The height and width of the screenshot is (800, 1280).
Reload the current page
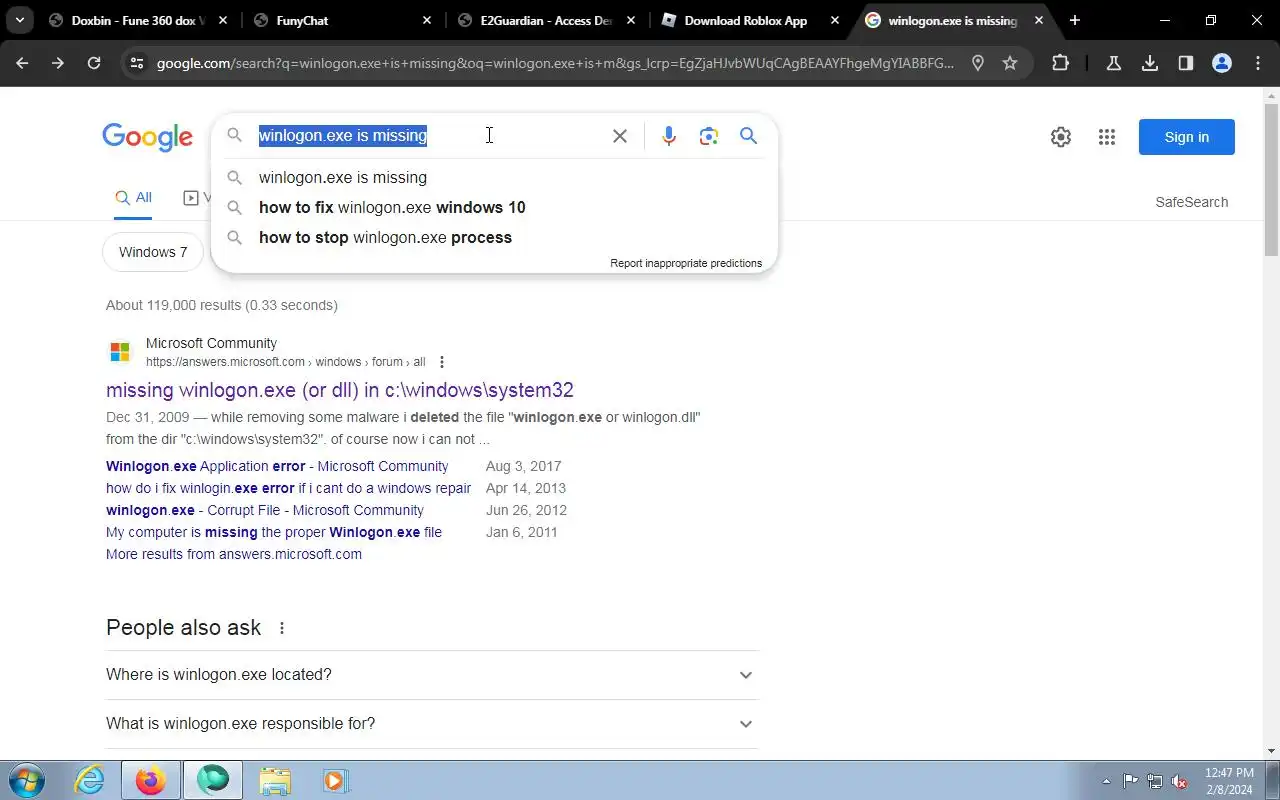[94, 63]
